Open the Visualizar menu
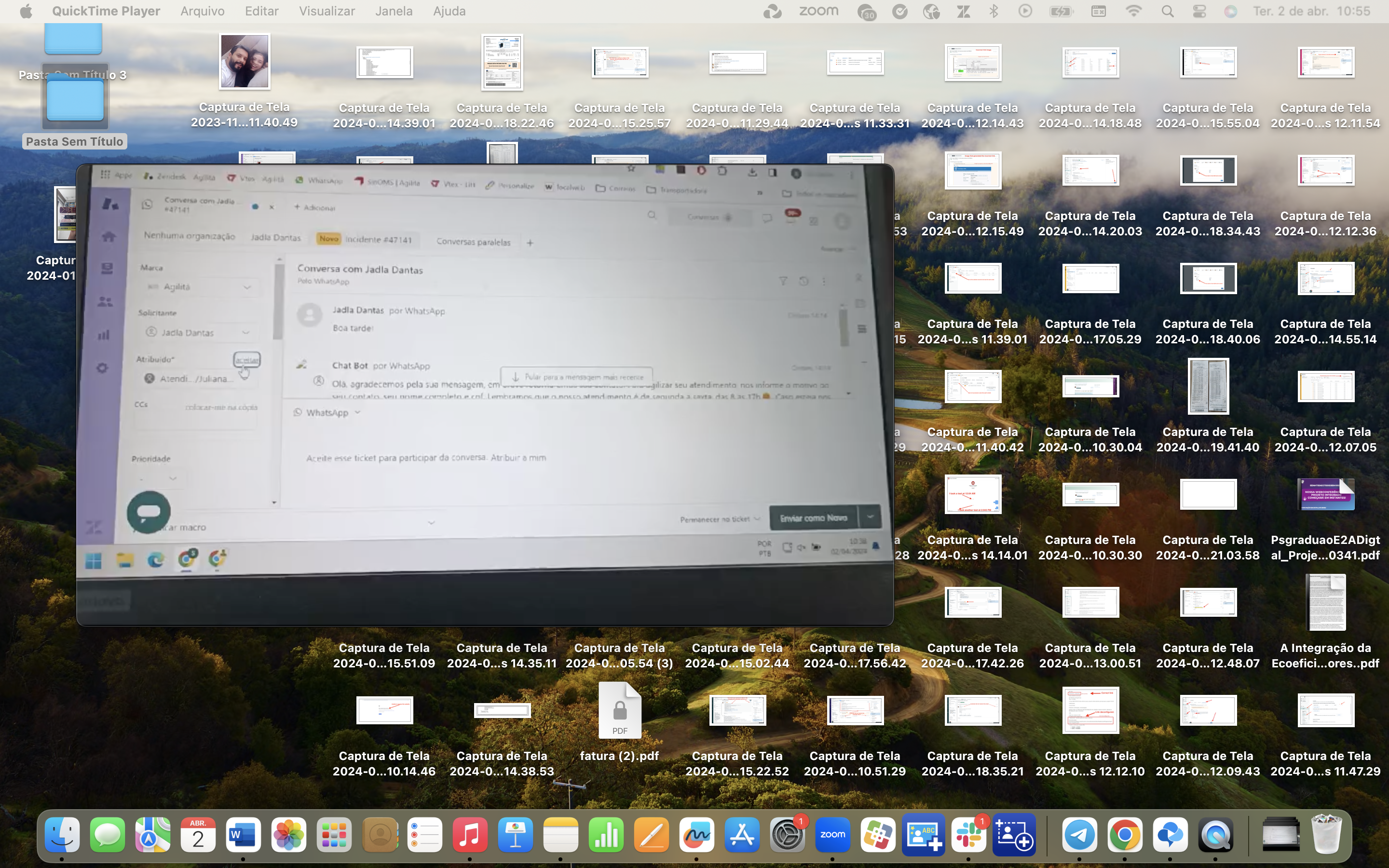This screenshot has width=1389, height=868. point(327,11)
